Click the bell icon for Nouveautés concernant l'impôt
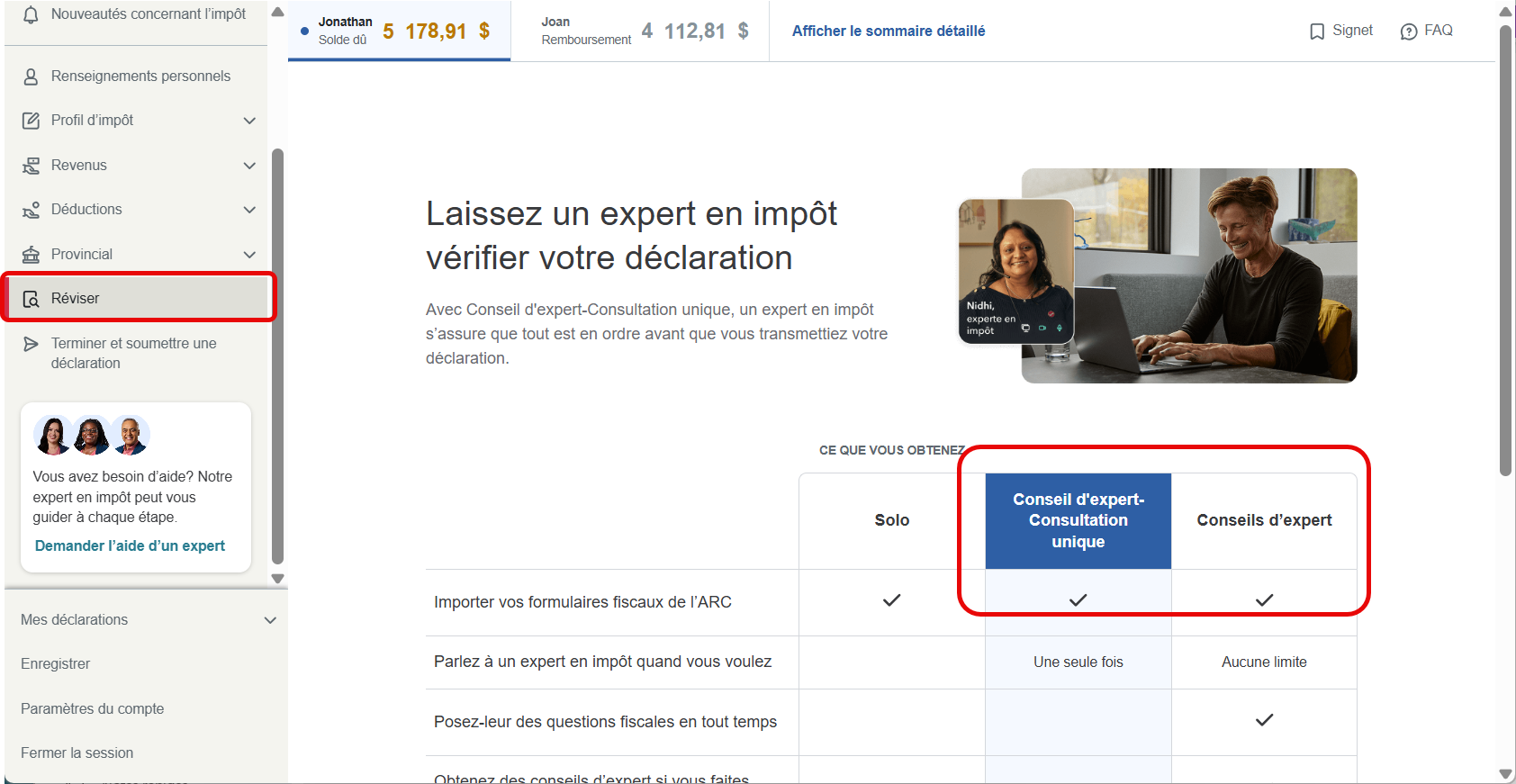Viewport: 1516px width, 784px height. tap(31, 14)
